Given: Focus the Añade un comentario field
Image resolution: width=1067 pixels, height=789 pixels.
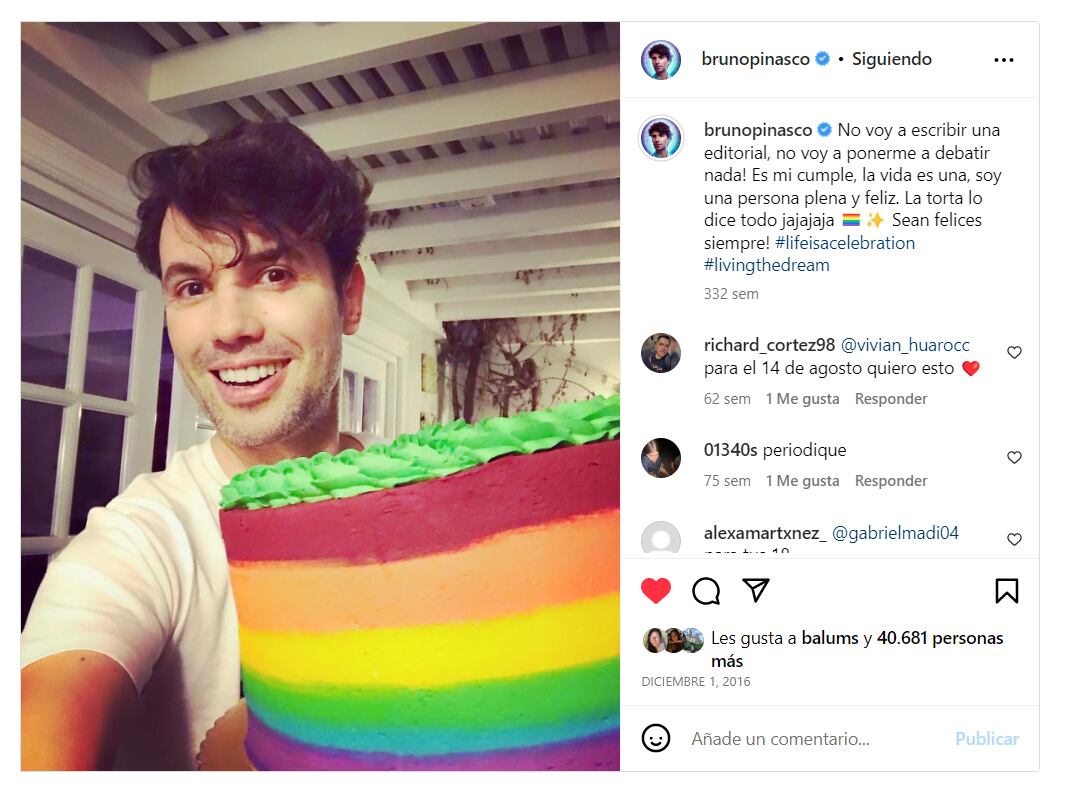Looking at the screenshot, I should (817, 739).
